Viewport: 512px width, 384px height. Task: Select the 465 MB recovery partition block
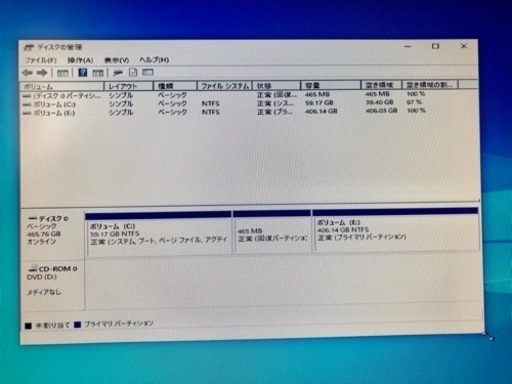(x=272, y=232)
